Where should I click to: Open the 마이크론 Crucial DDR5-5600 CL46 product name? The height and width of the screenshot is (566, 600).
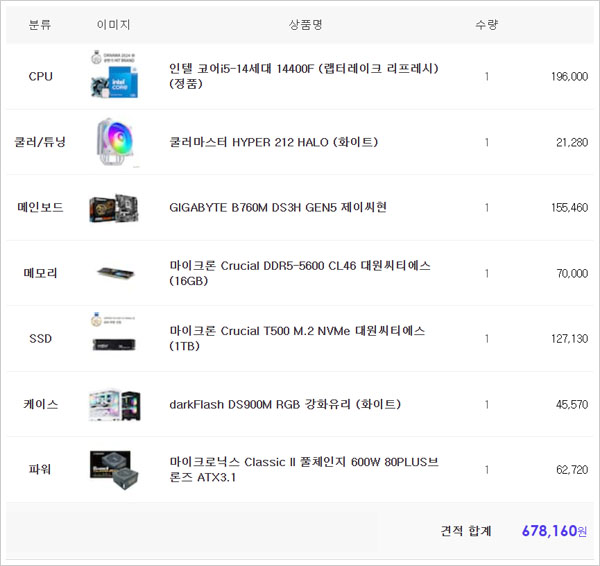tap(300, 273)
